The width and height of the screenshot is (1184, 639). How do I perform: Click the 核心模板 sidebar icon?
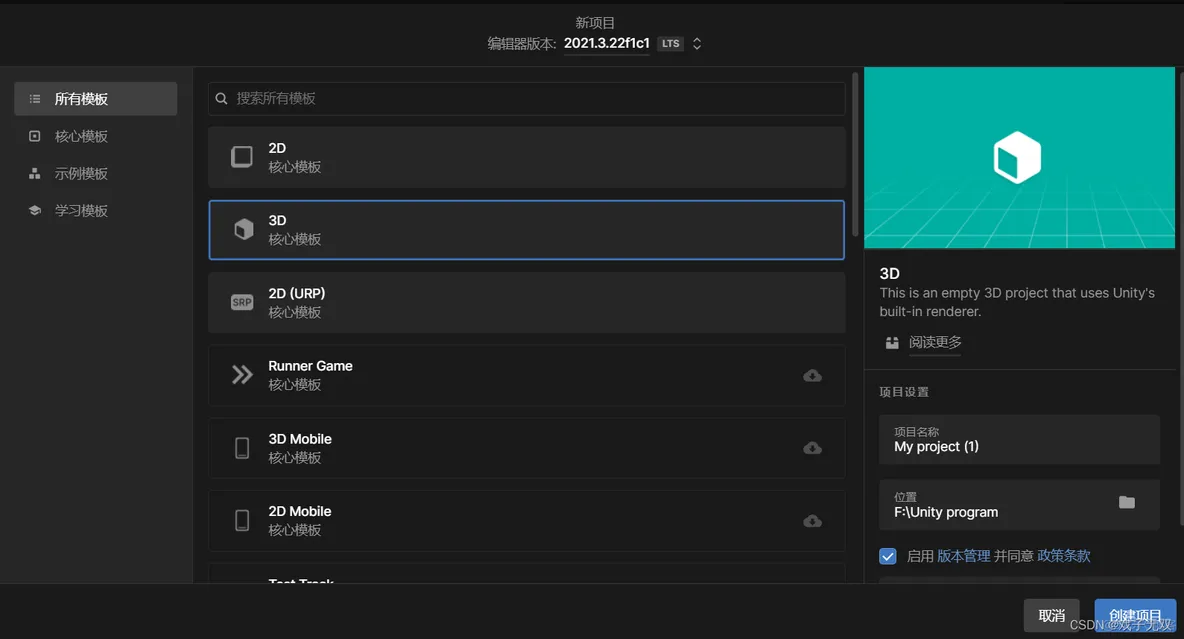[35, 136]
